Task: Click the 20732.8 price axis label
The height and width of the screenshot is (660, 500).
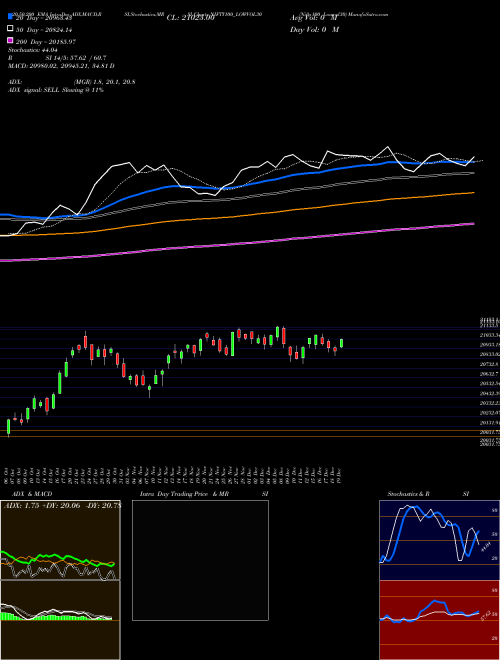Action: pos(489,364)
